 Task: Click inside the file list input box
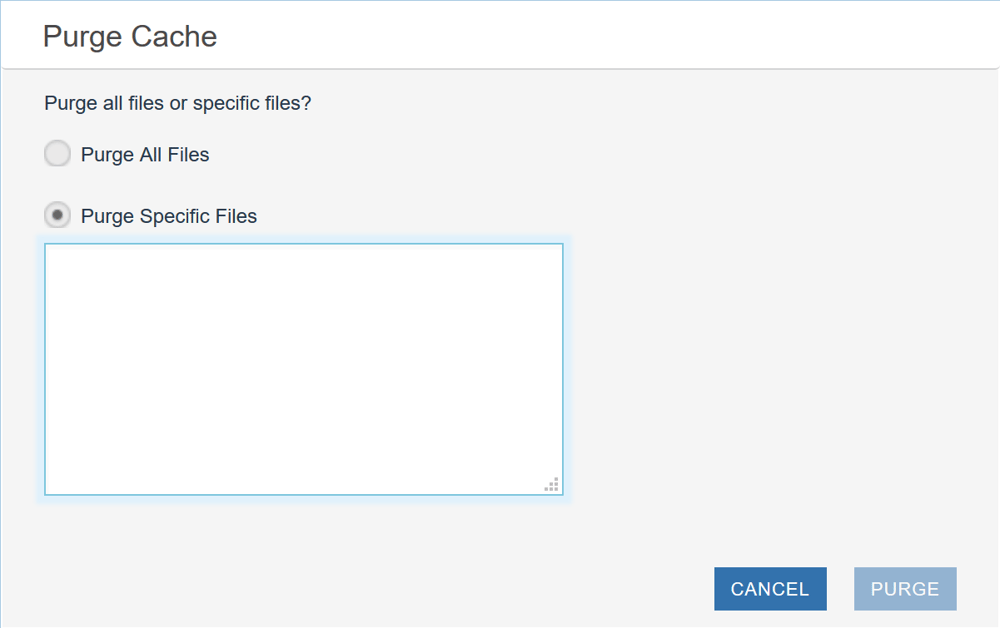(303, 368)
